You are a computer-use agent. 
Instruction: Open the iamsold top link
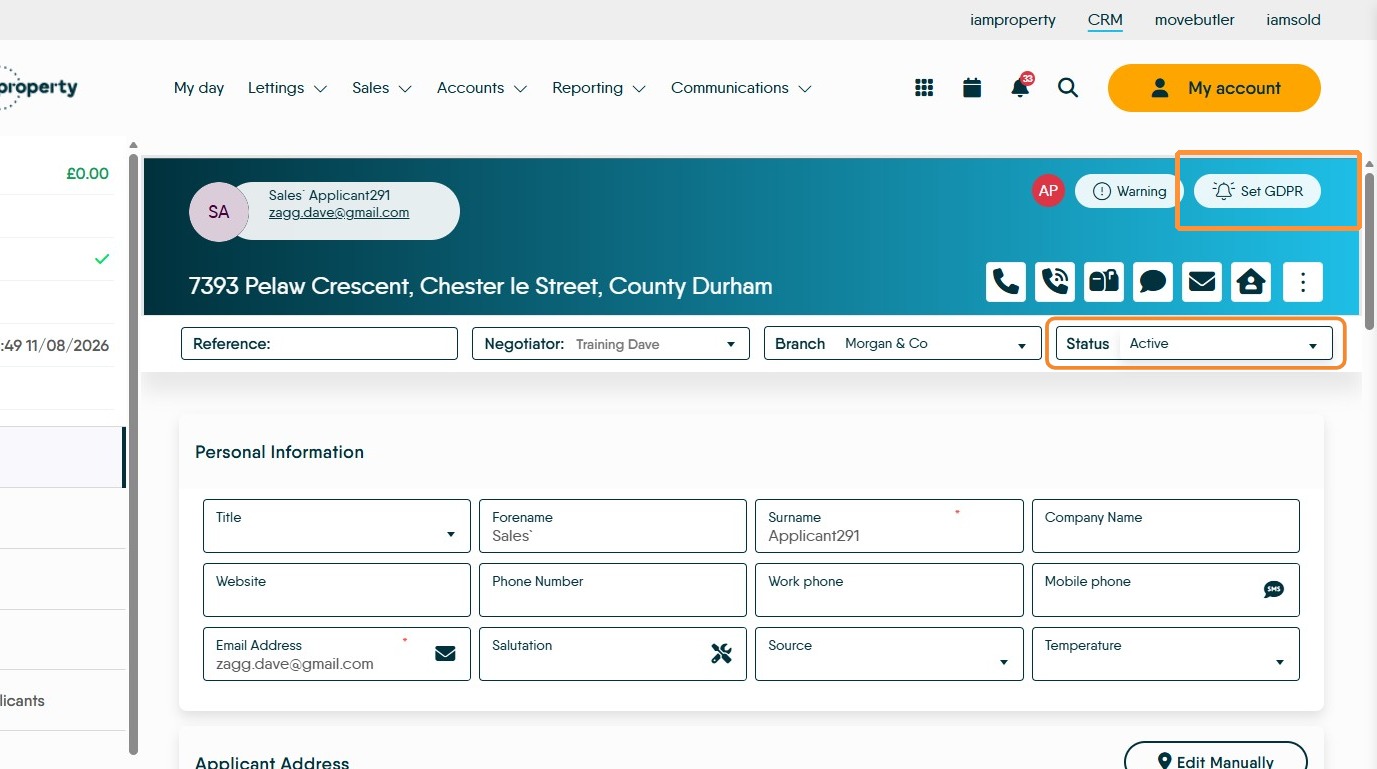pyautogui.click(x=1293, y=20)
